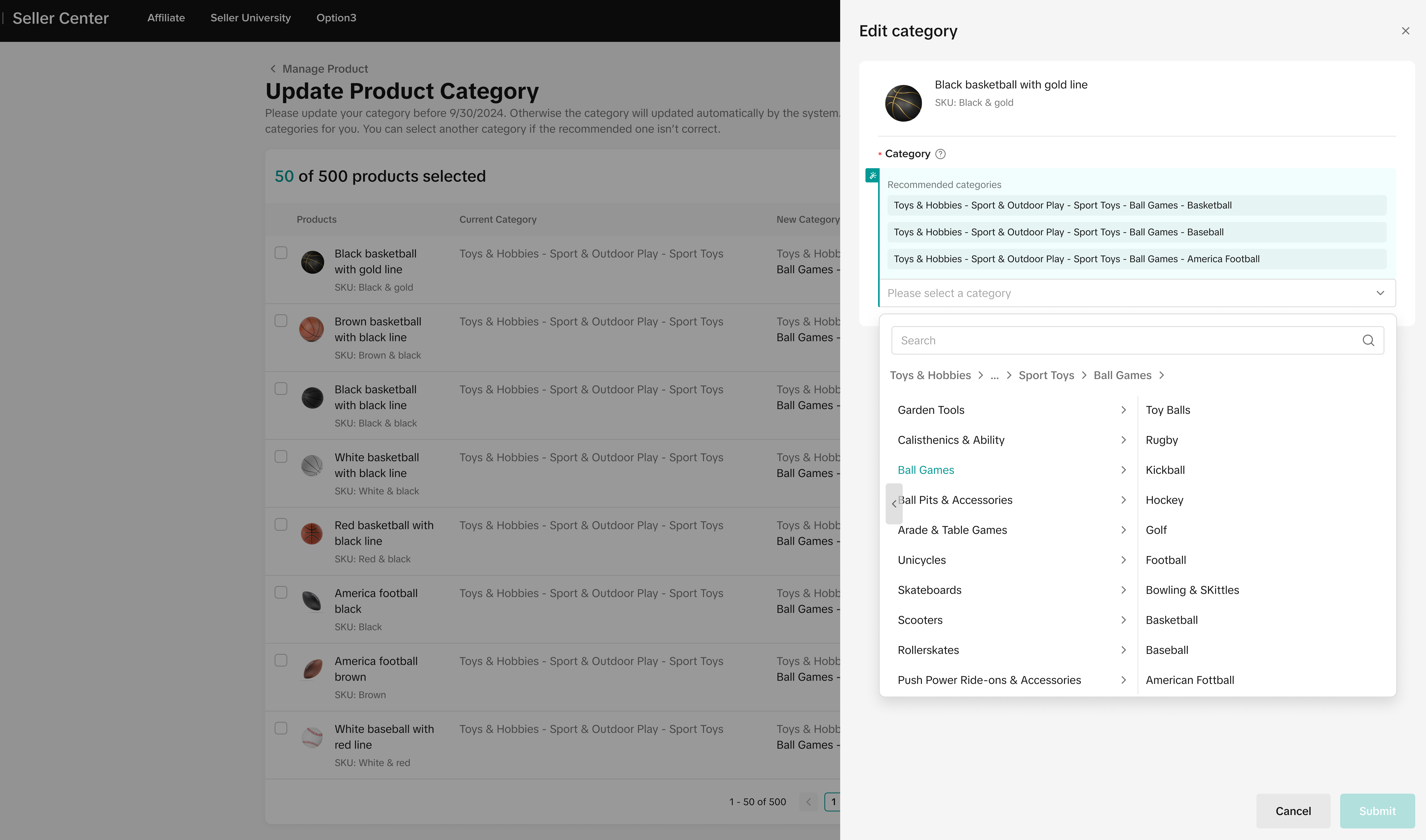
Task: Click the AI recommendation sparkle icon
Action: [x=872, y=176]
